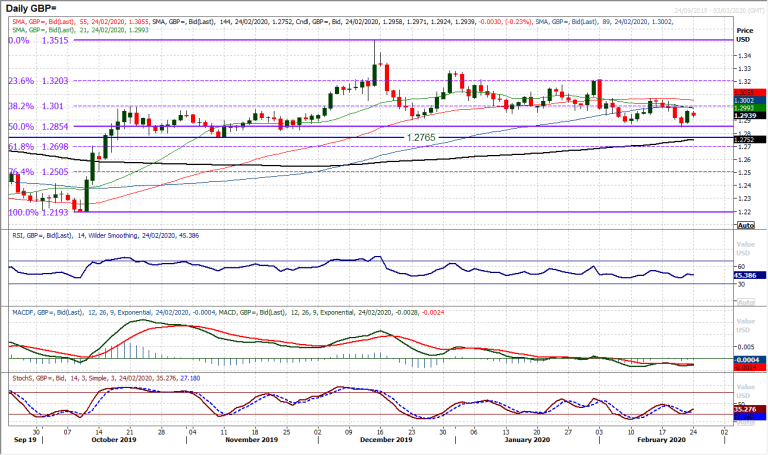Screen dimensions: 768x455
Task: Click the 1.2752 SMA 144 price tag
Action: [750, 140]
